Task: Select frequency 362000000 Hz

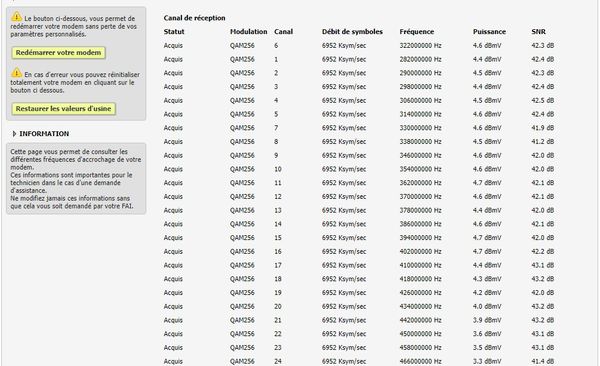Action: (x=421, y=183)
